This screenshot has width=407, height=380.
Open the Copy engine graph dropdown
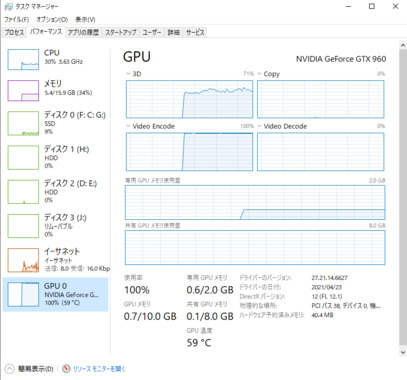point(259,74)
